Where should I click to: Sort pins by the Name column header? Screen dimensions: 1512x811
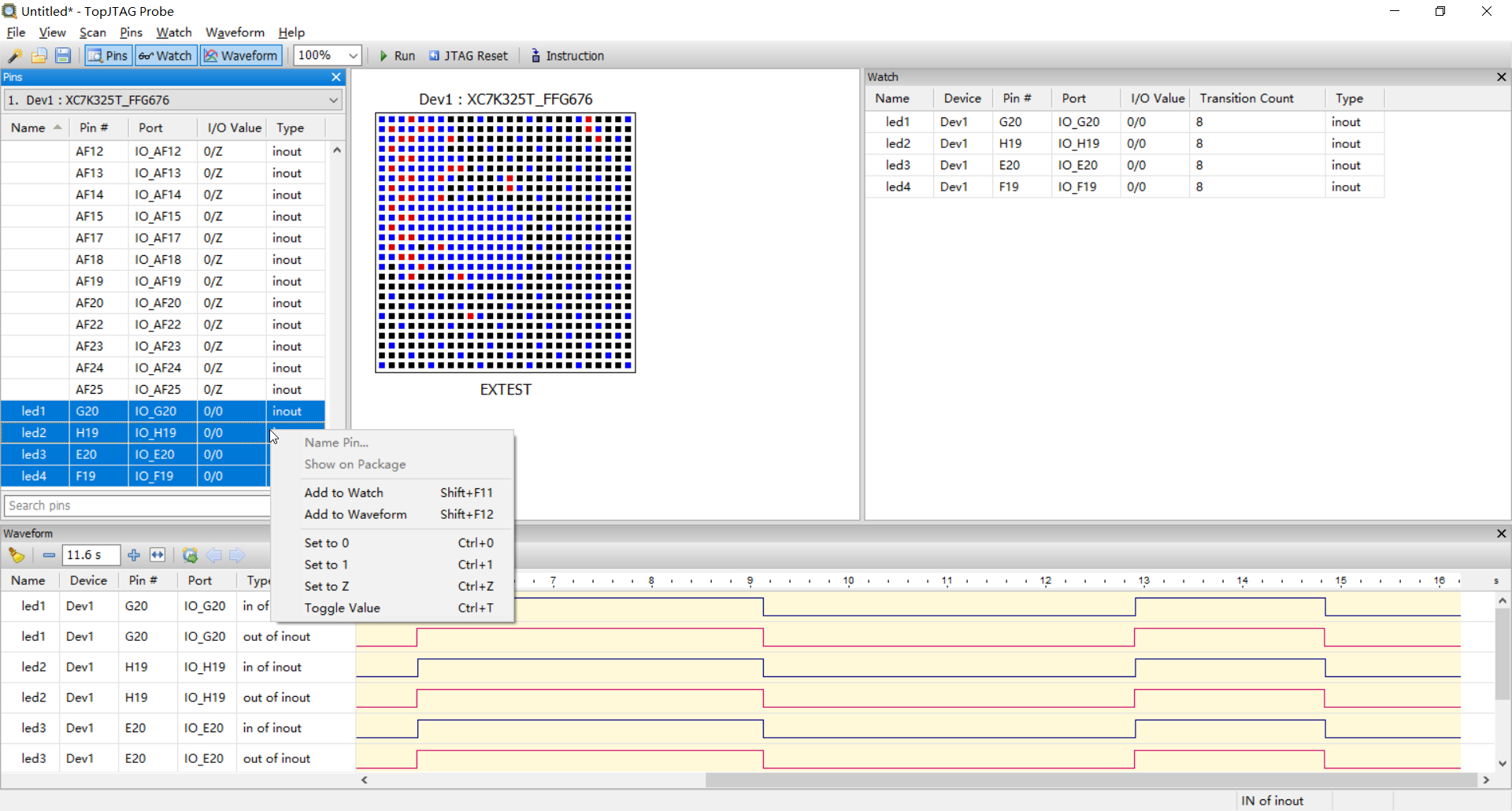click(35, 128)
